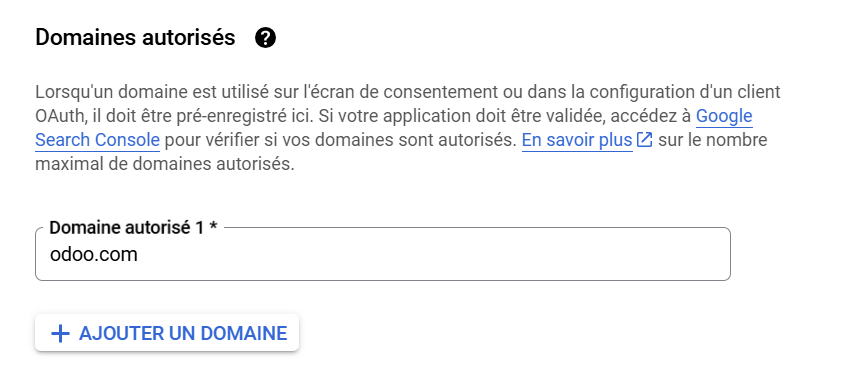Click empty space inside the odoo.com field

tap(435, 254)
